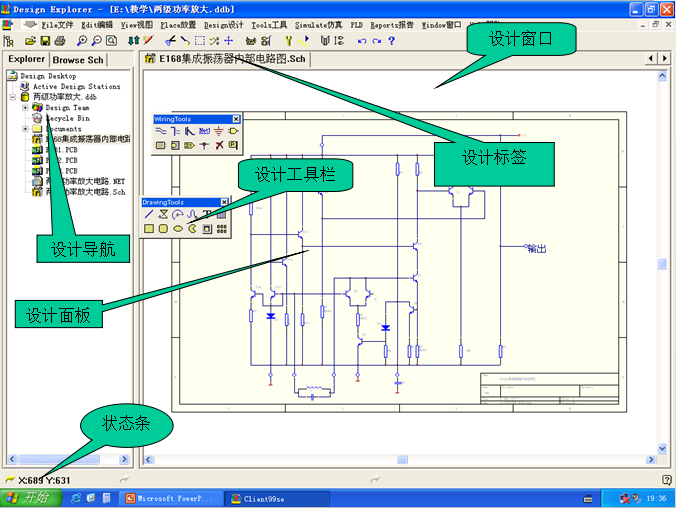Screen dimensions: 676x508
Task: Click the tab strip right arrow
Action: tap(664, 58)
